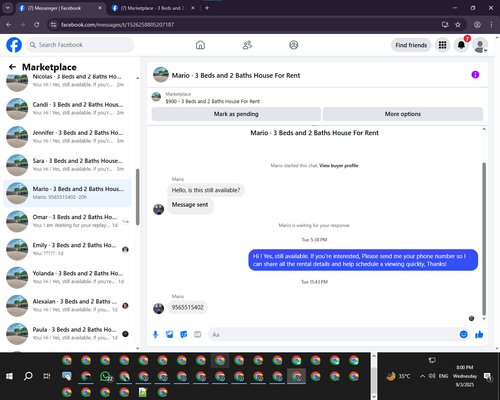
Task: Click Mark as pending button
Action: [236, 114]
